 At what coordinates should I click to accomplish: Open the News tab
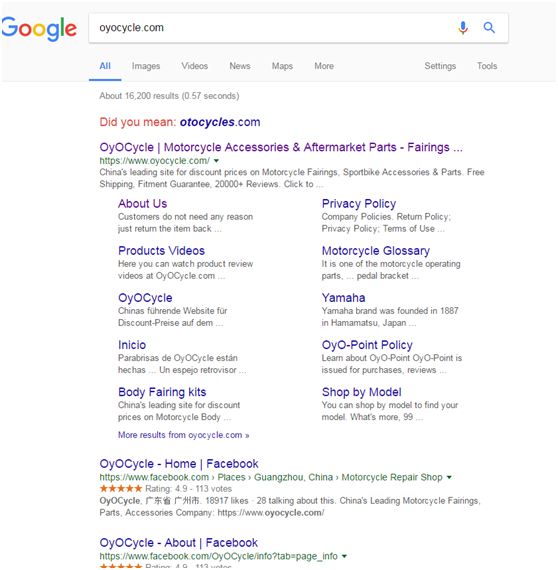(240, 66)
